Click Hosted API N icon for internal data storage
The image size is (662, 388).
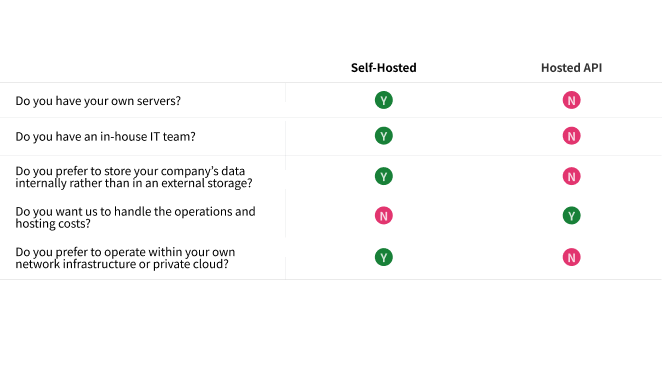pyautogui.click(x=571, y=176)
